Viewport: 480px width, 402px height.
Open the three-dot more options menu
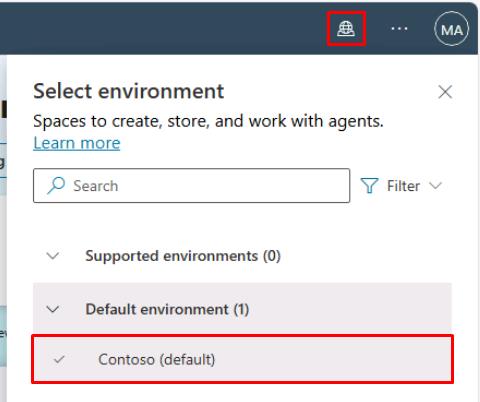(x=399, y=29)
